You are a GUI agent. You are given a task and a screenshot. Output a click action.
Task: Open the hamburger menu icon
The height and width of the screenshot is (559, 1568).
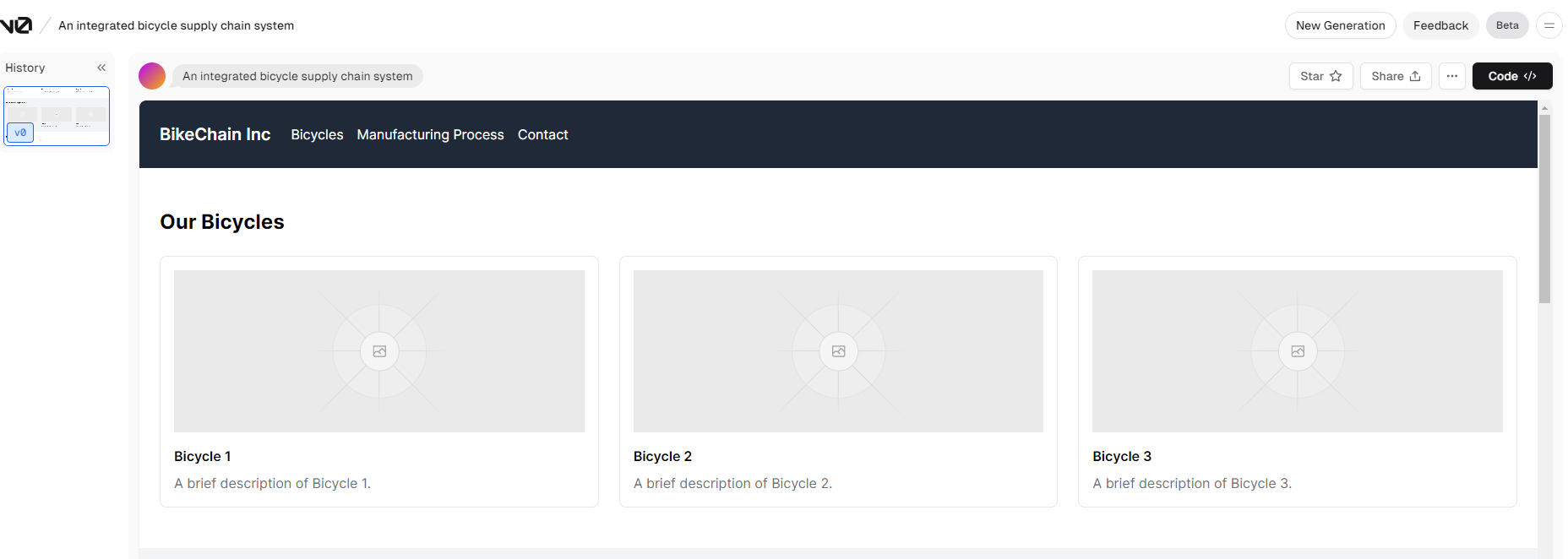point(1549,25)
